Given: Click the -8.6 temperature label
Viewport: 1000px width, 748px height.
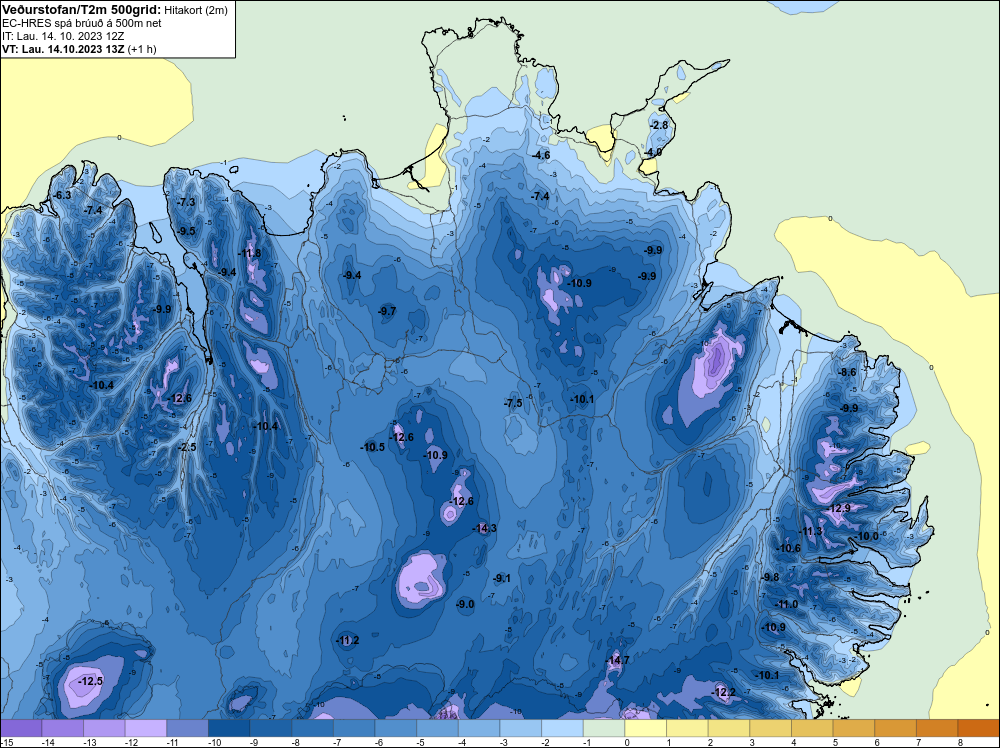Looking at the screenshot, I should tap(848, 372).
